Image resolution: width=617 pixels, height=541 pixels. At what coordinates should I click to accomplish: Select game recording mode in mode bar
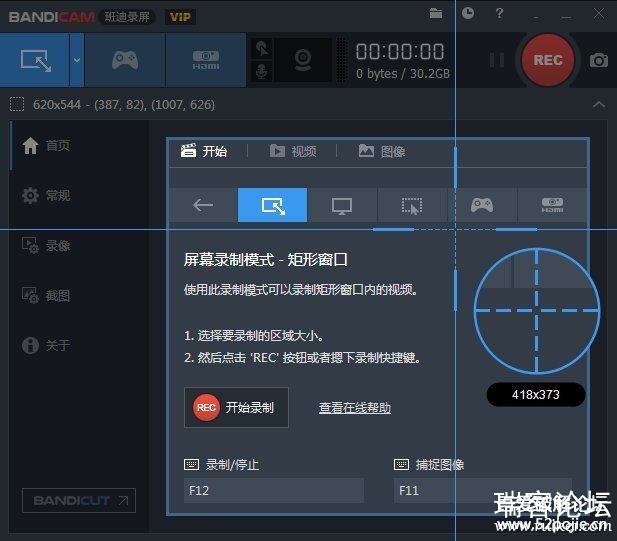482,205
